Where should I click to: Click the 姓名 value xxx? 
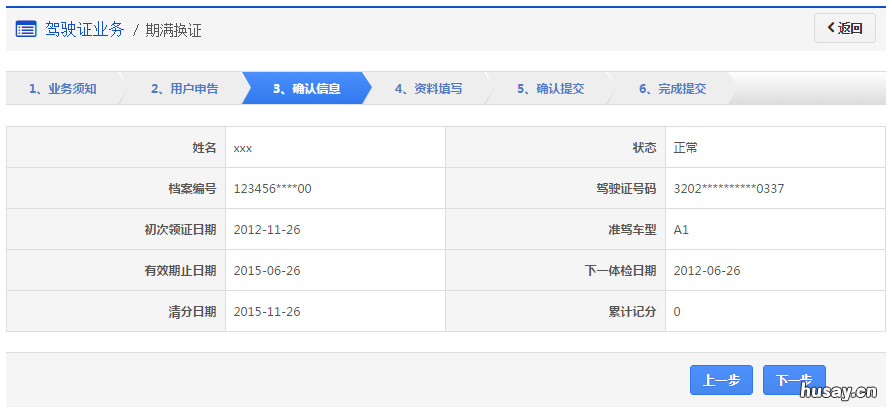coord(243,148)
